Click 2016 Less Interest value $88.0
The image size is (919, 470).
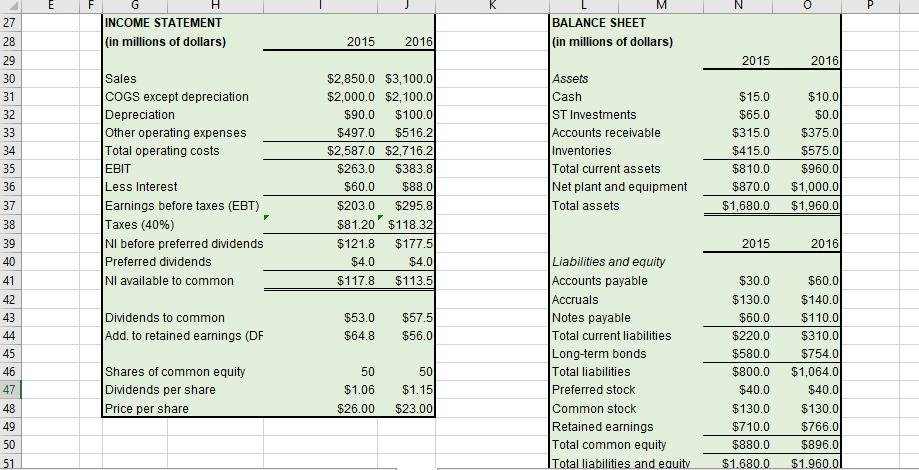click(x=417, y=187)
